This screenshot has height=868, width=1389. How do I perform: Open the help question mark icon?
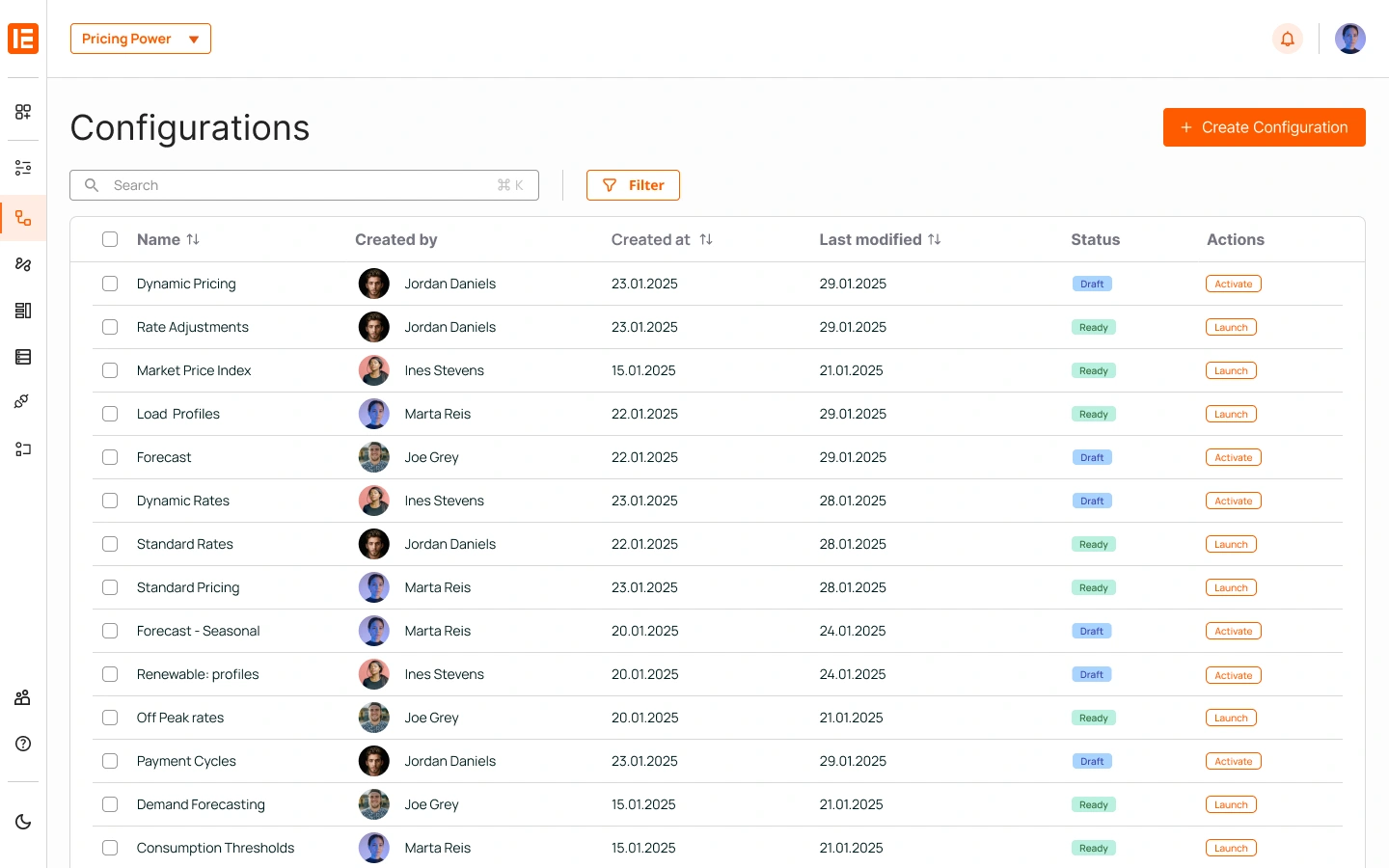23,744
